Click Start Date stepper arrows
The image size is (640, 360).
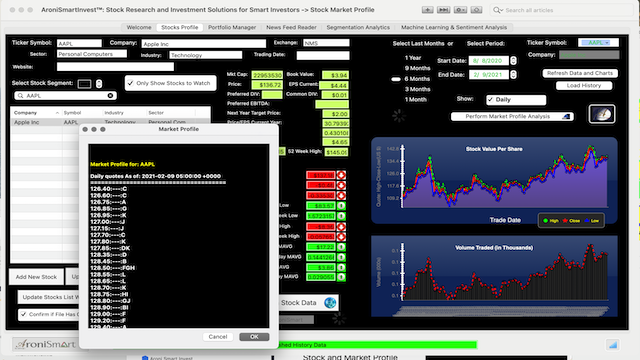(x=513, y=60)
